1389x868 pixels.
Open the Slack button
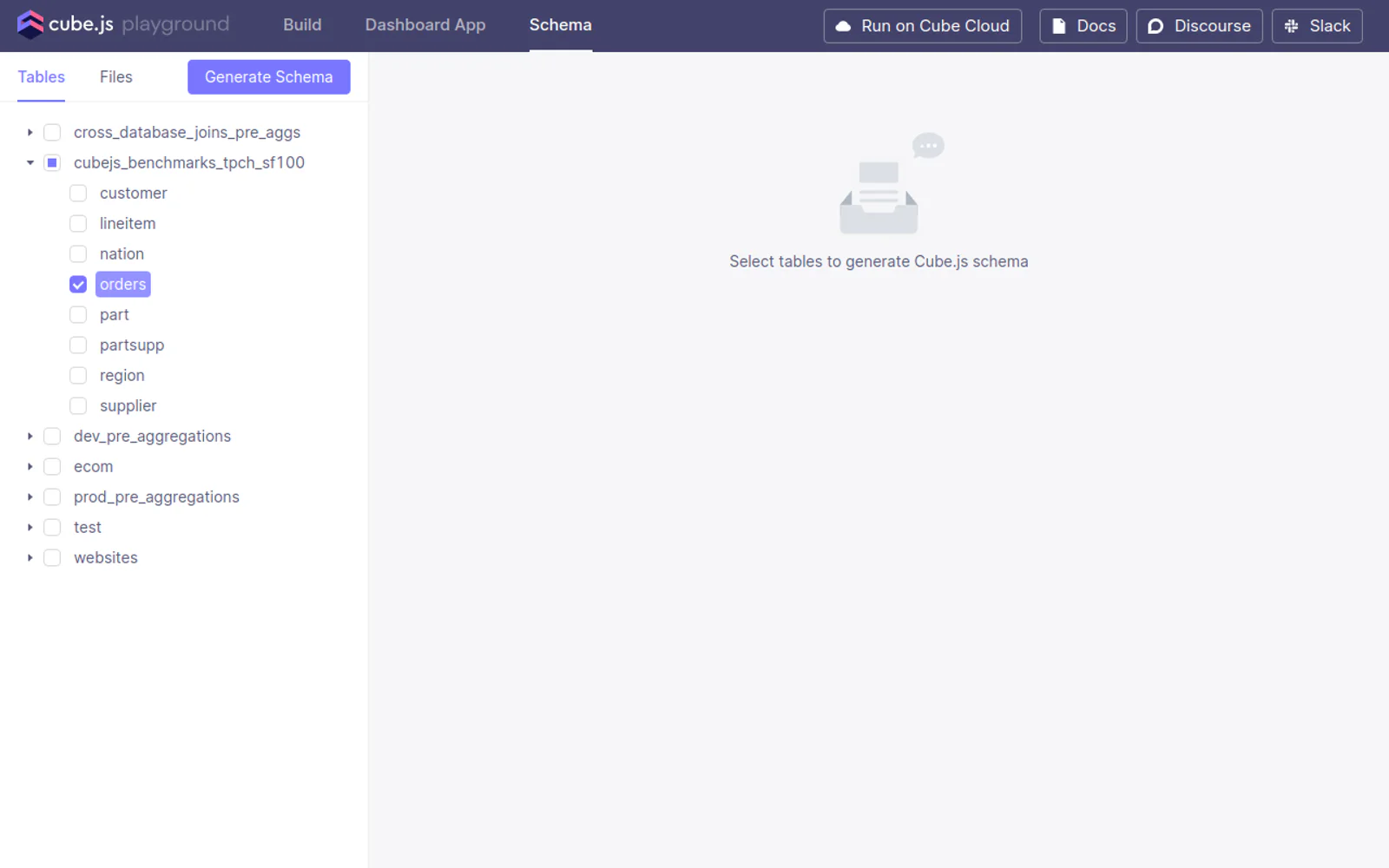pos(1318,26)
